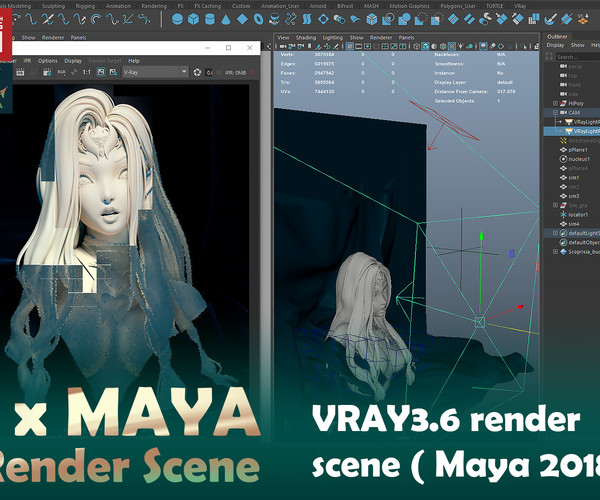
Task: Click the RGB channel display icon
Action: 61,72
